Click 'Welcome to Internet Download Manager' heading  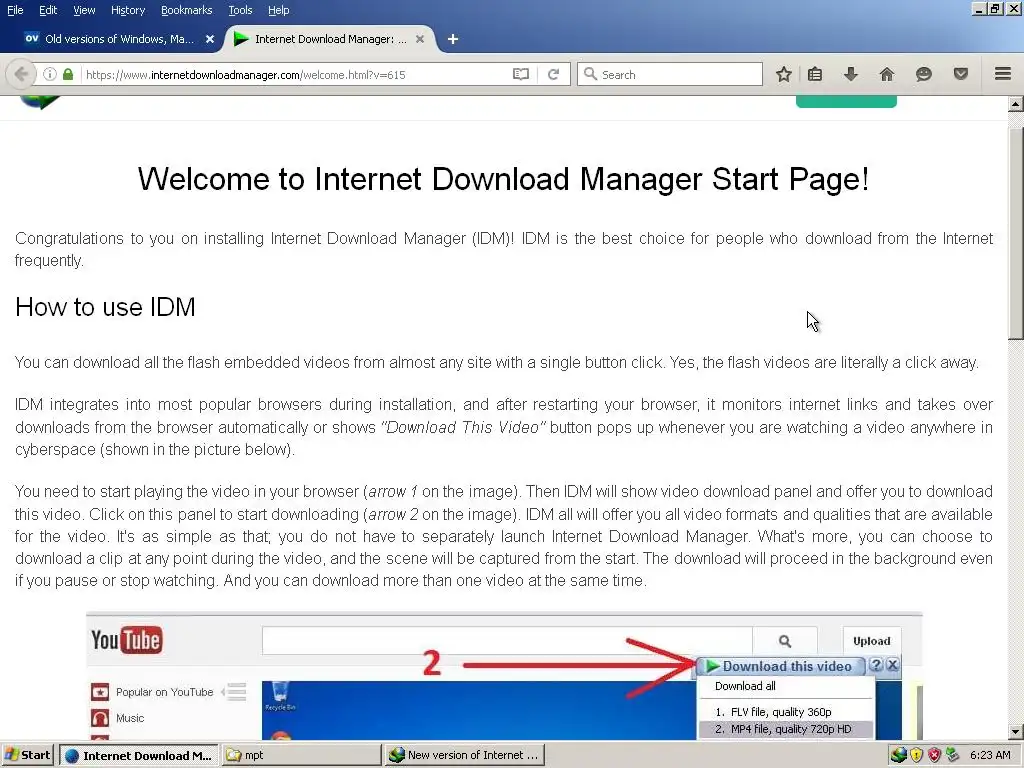504,179
